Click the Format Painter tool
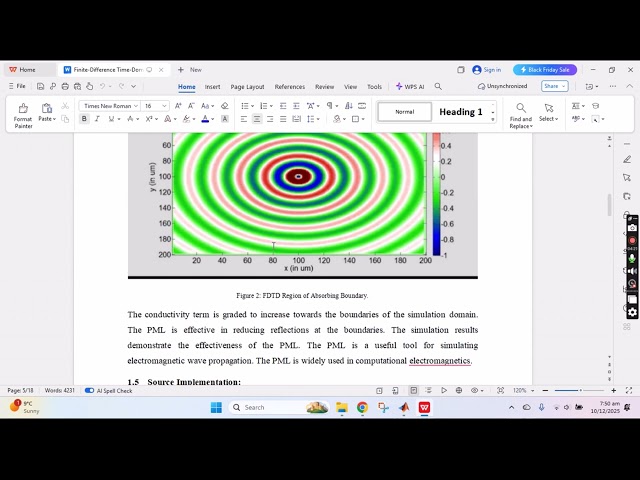The width and height of the screenshot is (640, 480). coord(23,116)
